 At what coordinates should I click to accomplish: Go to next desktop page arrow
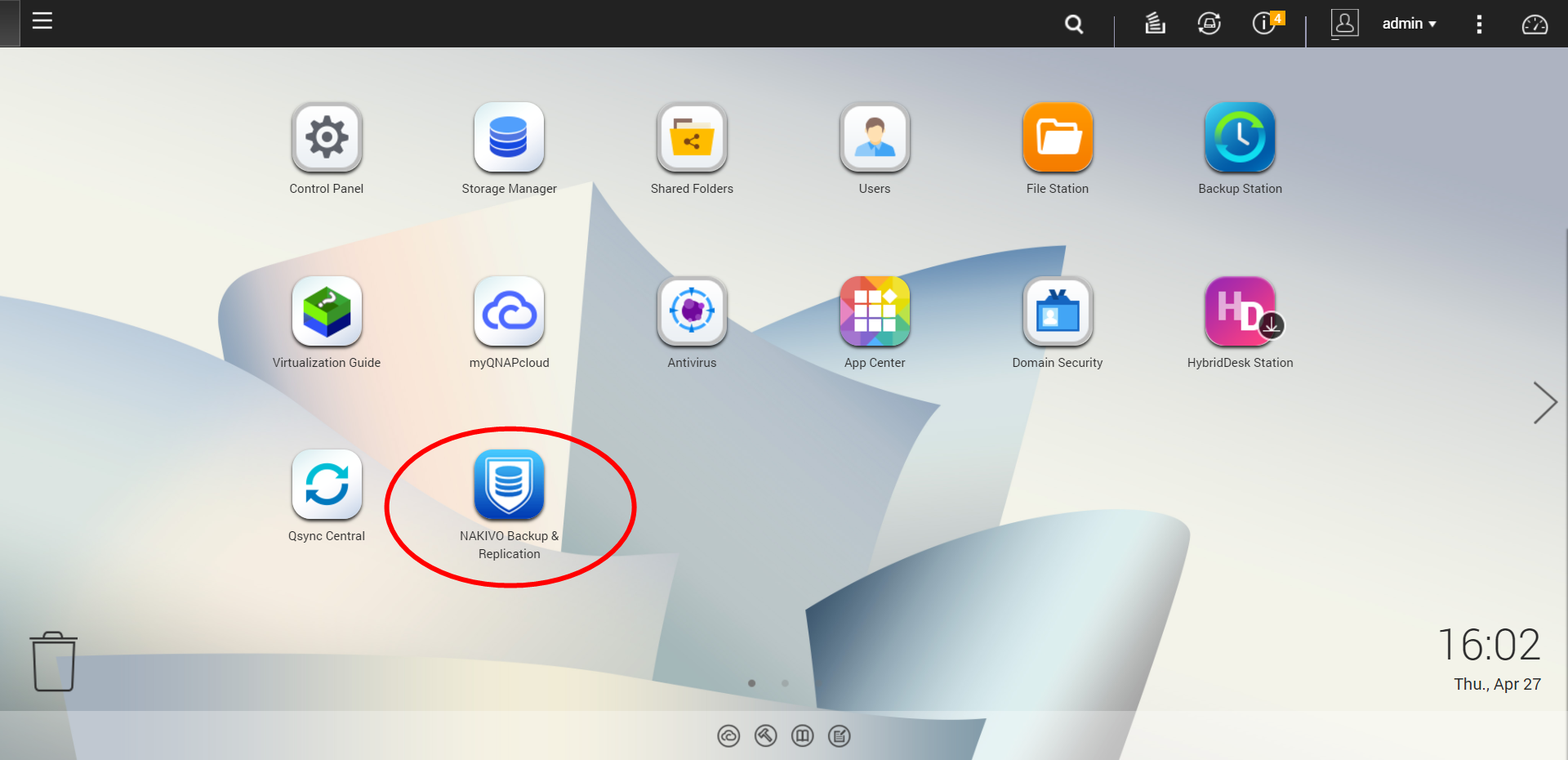tap(1544, 403)
